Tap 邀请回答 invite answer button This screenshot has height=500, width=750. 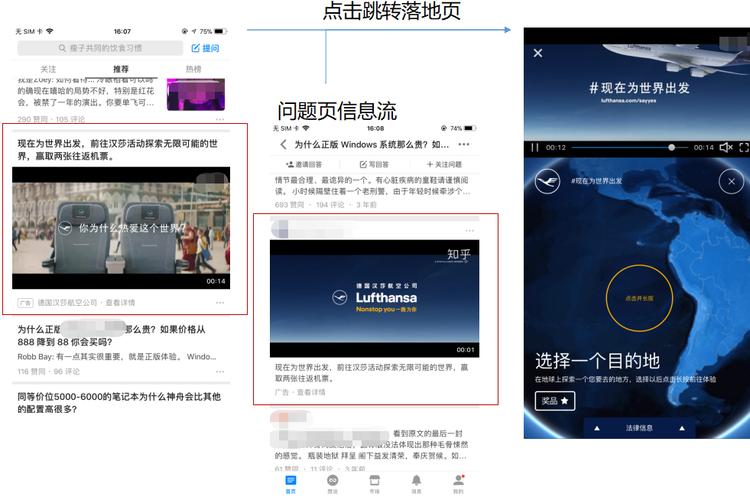coord(304,165)
